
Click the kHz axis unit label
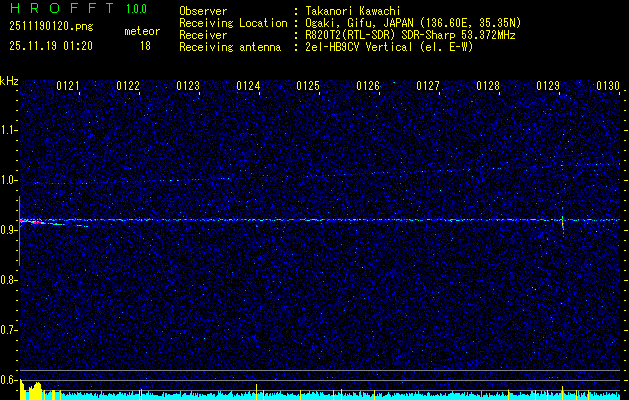9,81
